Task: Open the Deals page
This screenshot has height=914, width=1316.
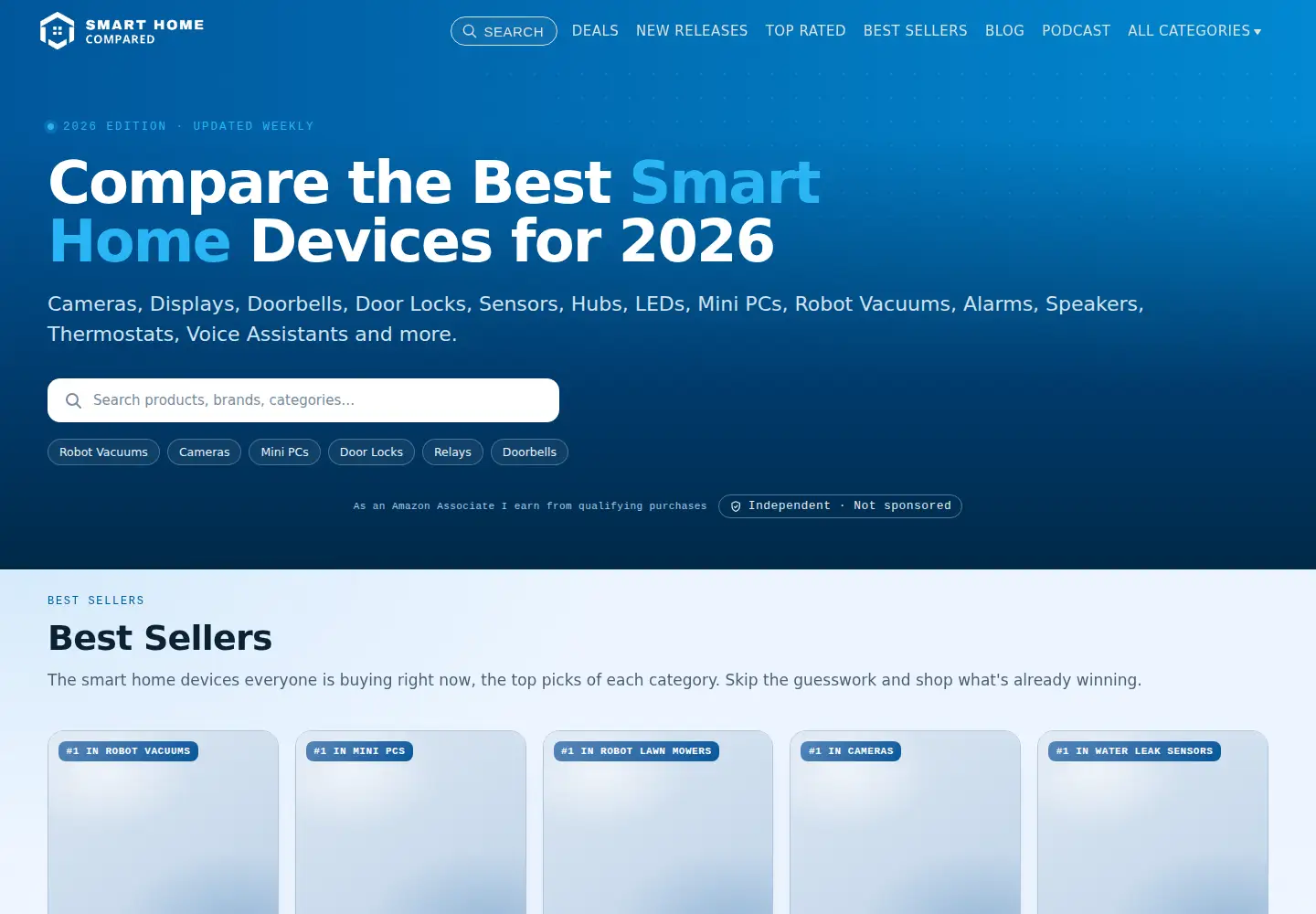Action: (x=595, y=31)
